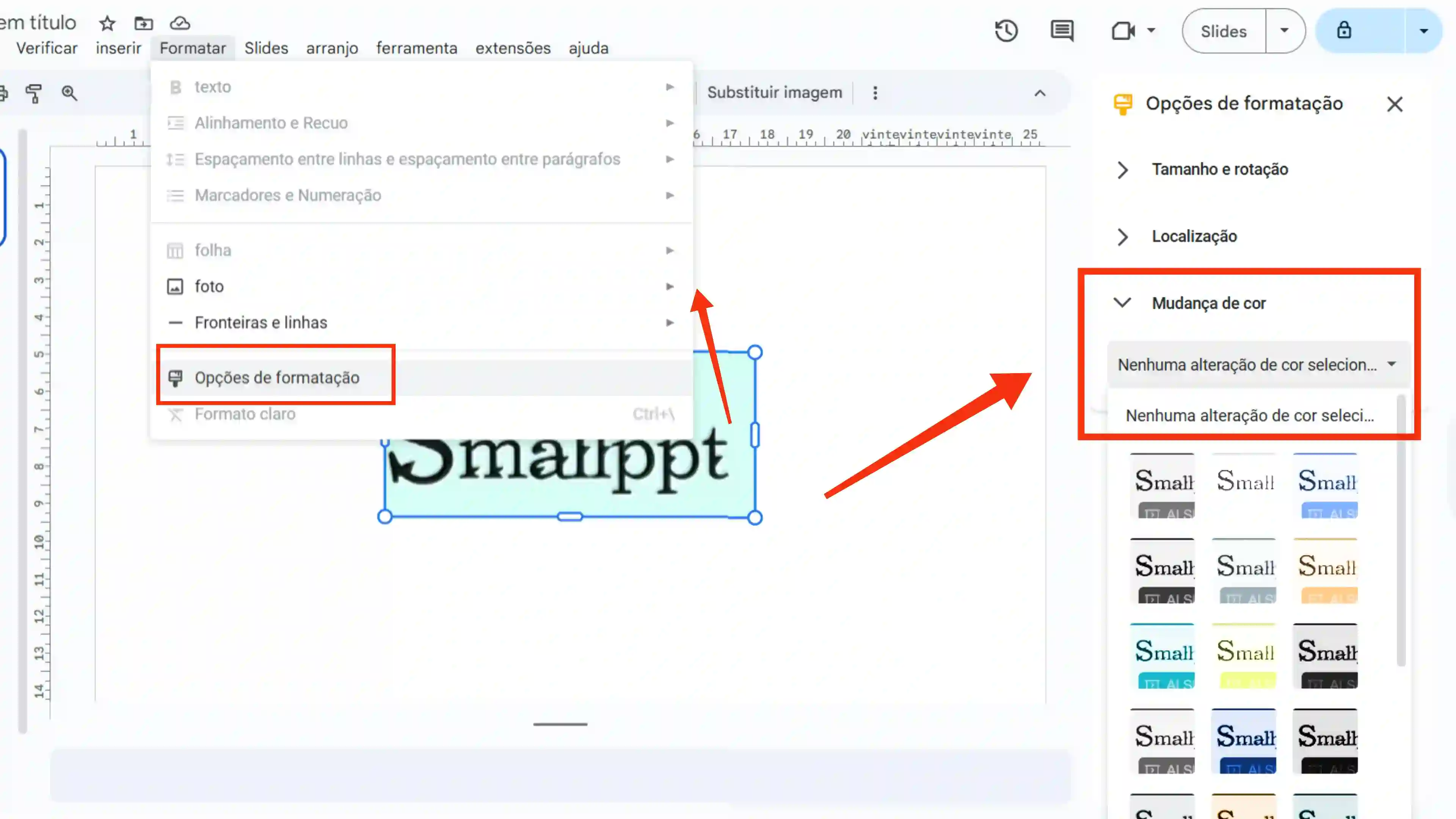Click the Substituir imagem button
Screen dimensions: 1456x819
(x=775, y=92)
